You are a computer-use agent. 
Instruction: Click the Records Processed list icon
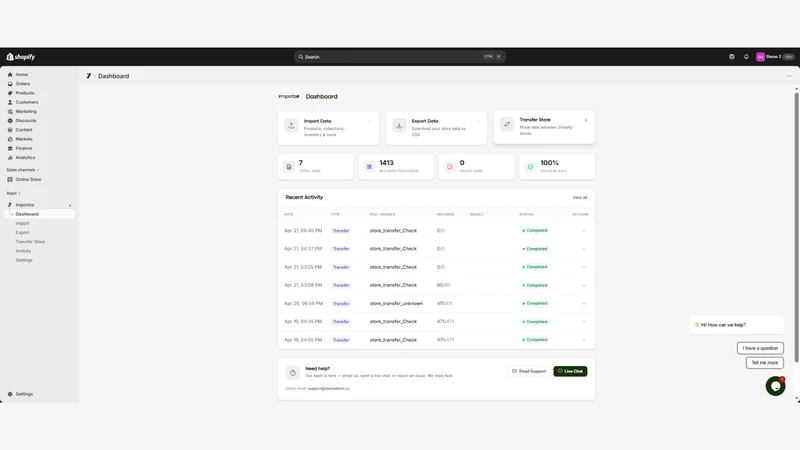369,167
